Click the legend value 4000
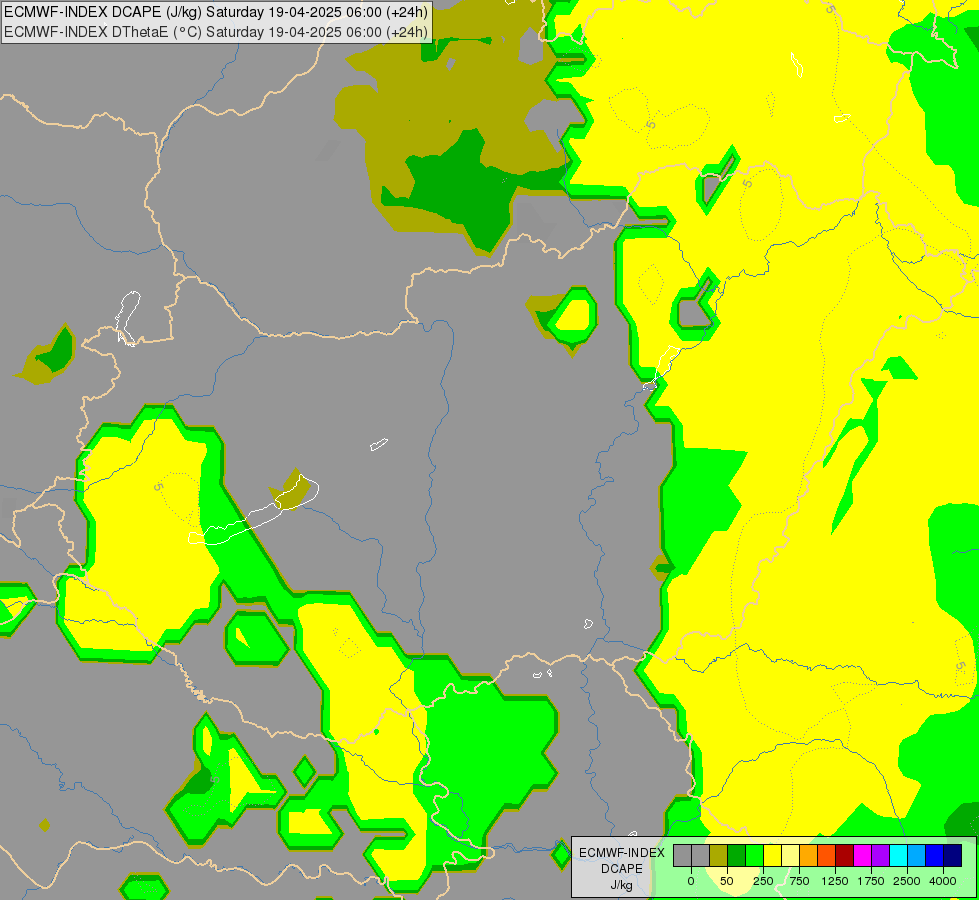Viewport: 979px width, 900px height. 943,881
